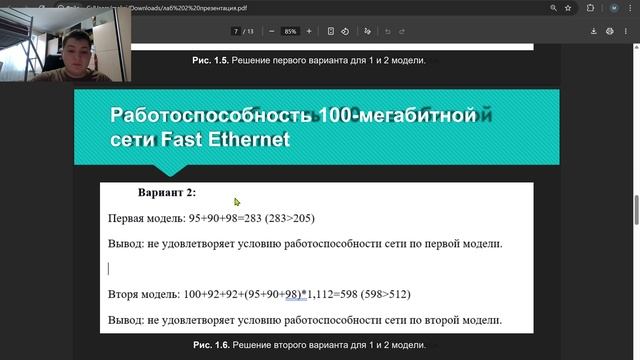
Task: Click the zoom magnifier icon in address bar
Action: pos(553,8)
